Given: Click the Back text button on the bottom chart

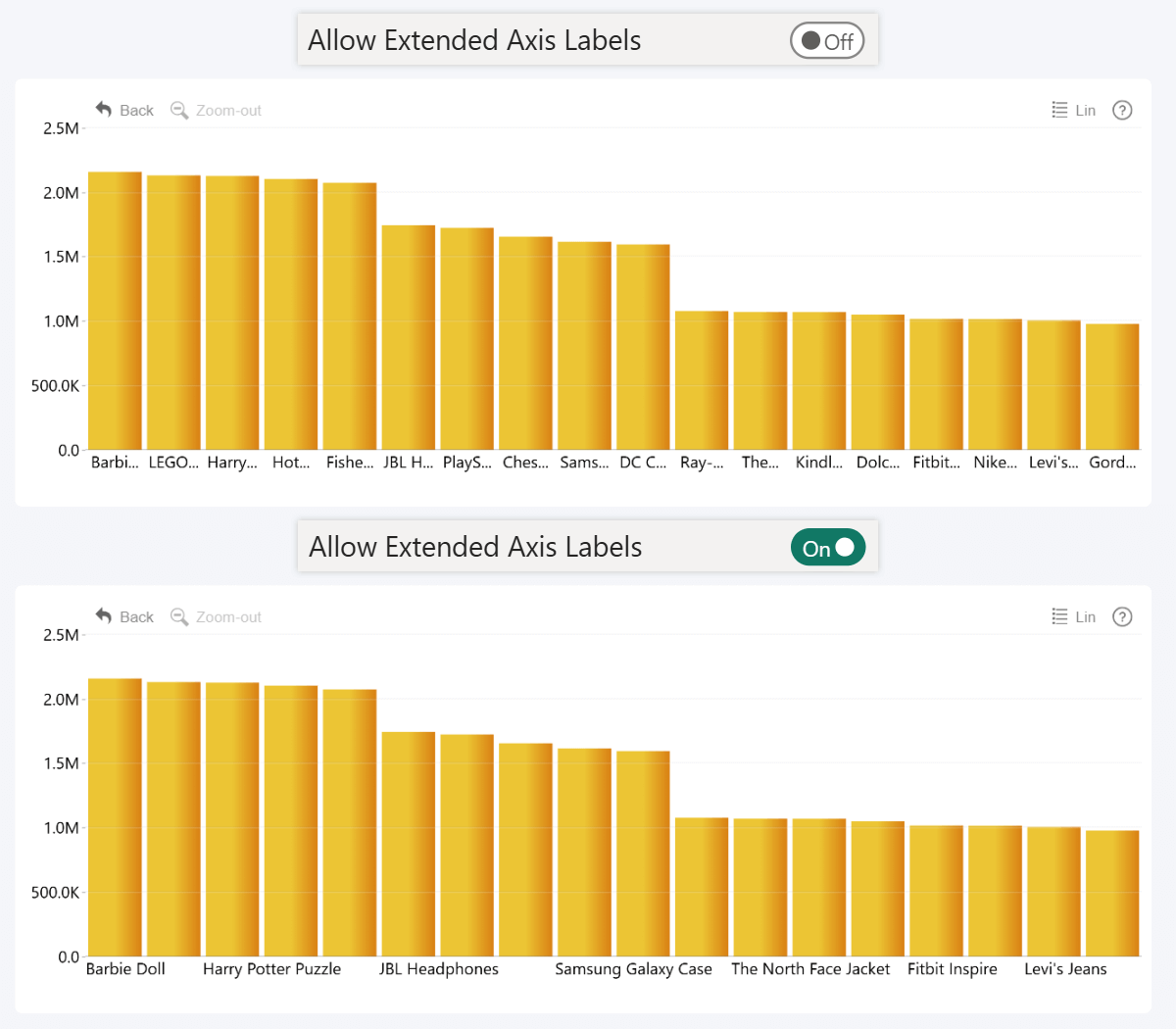Looking at the screenshot, I should click(x=136, y=616).
